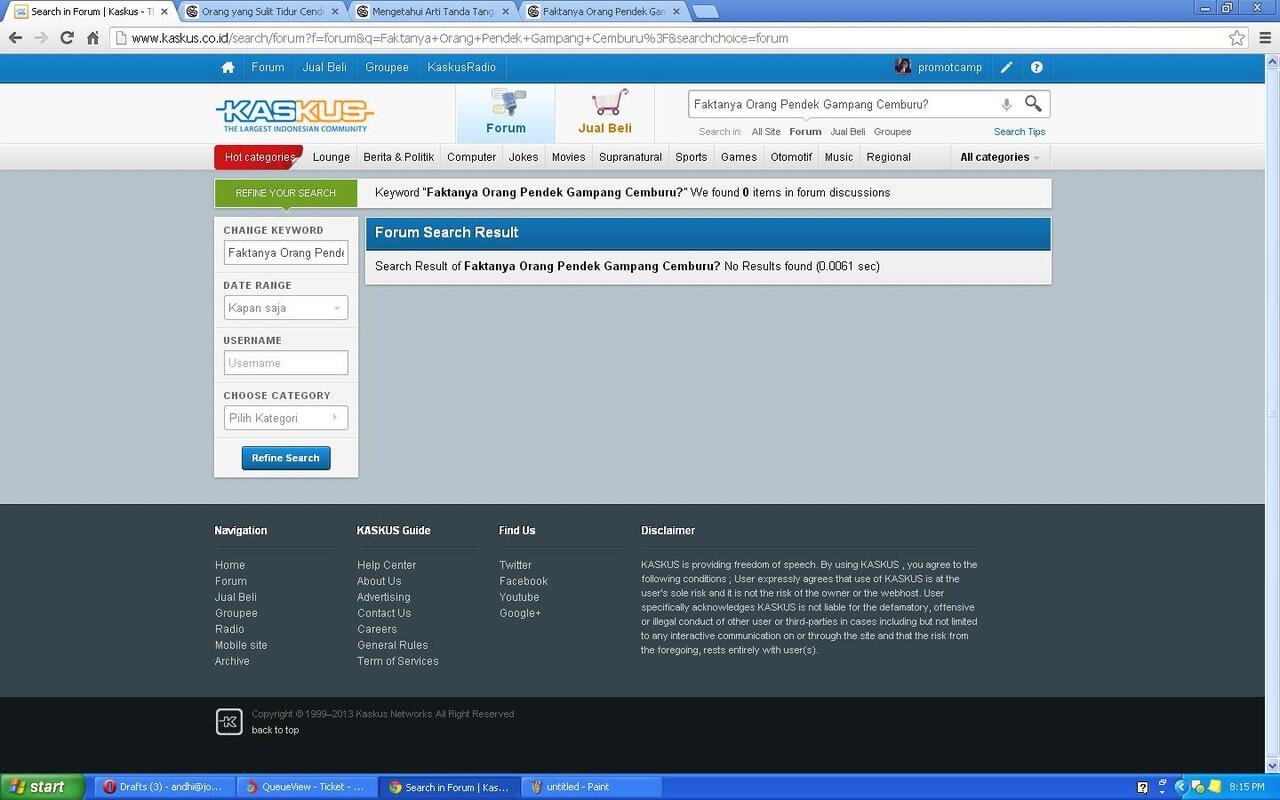Click the Kaskus logo
Image resolution: width=1280 pixels, height=800 pixels.
pos(294,114)
